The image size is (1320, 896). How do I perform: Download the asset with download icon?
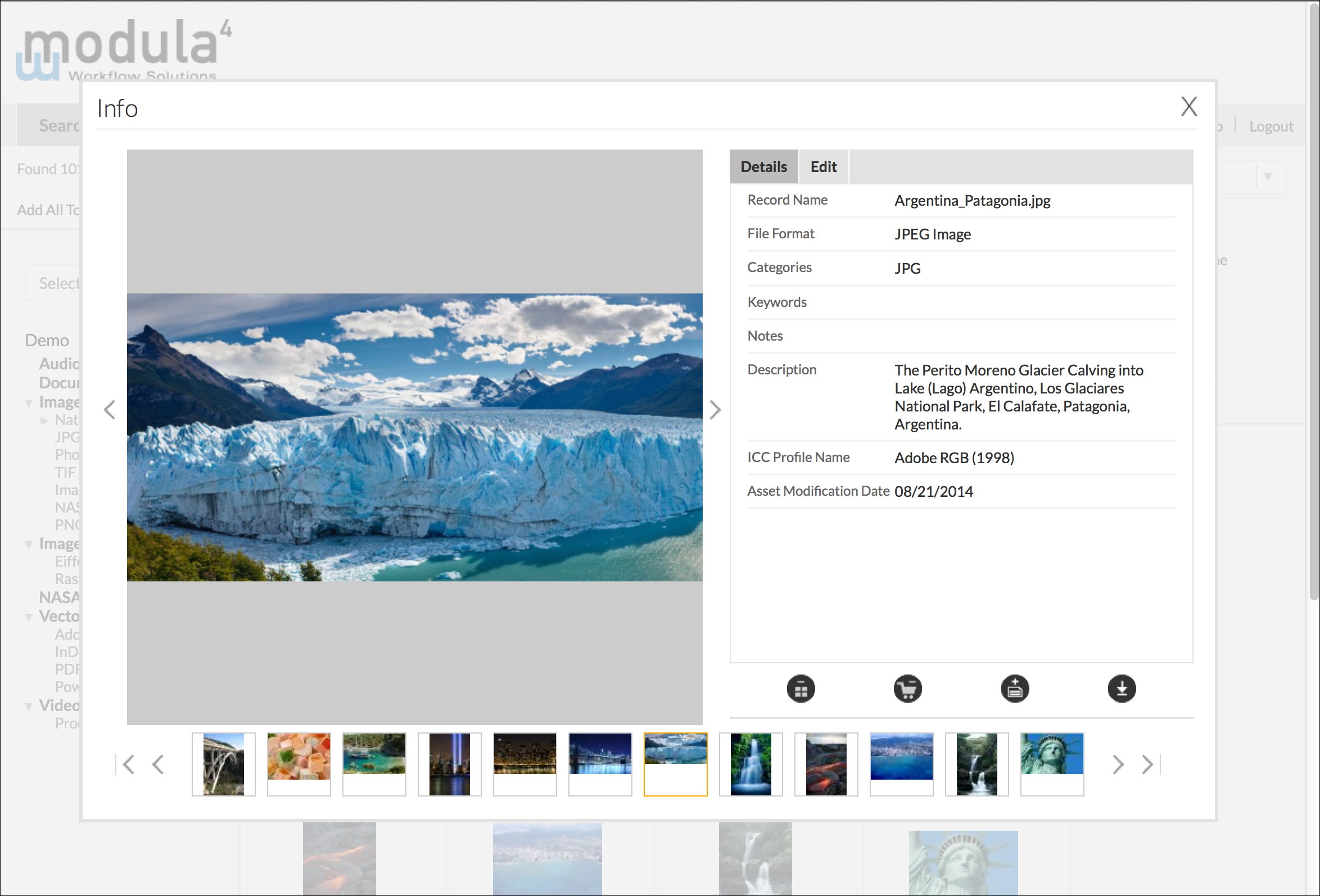pos(1121,689)
